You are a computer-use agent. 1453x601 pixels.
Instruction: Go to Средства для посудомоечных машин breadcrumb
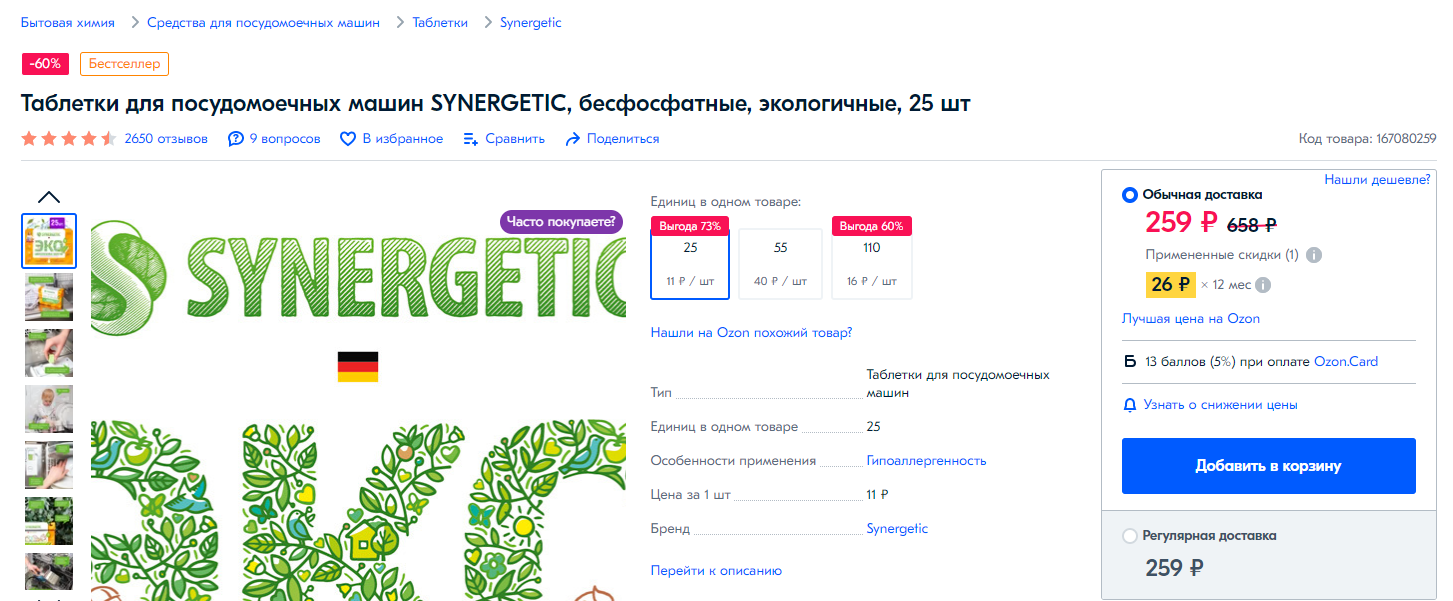[263, 22]
